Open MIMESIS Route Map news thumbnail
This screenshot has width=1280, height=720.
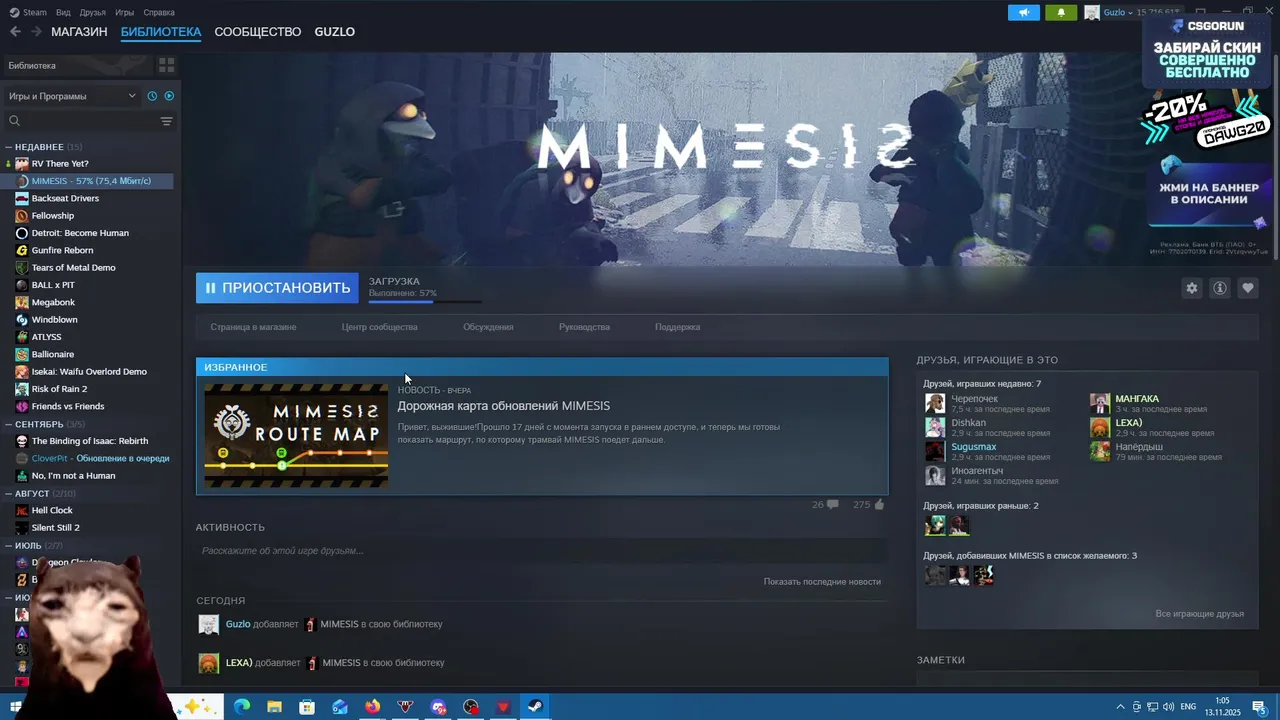[x=296, y=435]
